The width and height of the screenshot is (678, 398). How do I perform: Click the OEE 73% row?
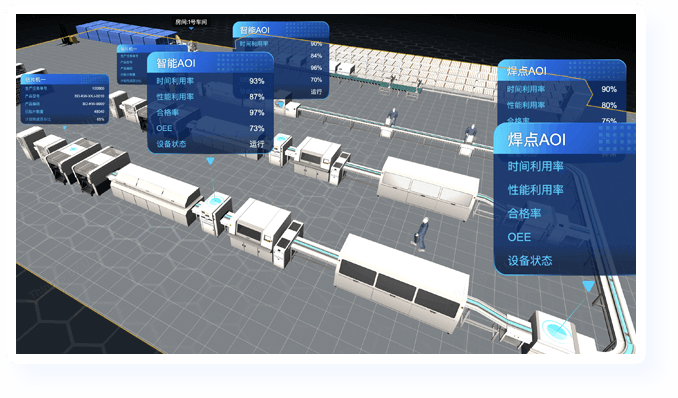pyautogui.click(x=210, y=128)
